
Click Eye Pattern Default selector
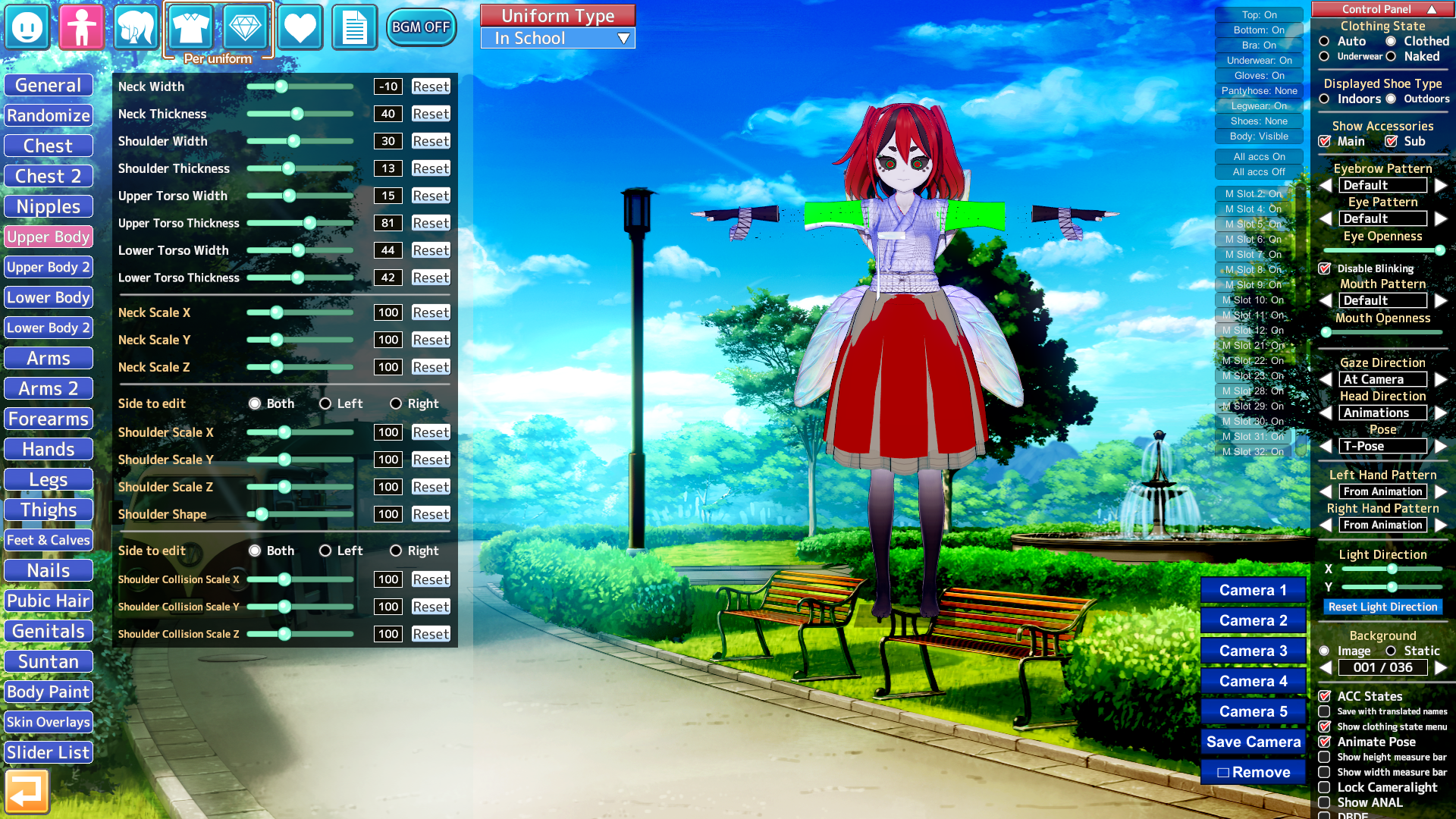pyautogui.click(x=1383, y=218)
